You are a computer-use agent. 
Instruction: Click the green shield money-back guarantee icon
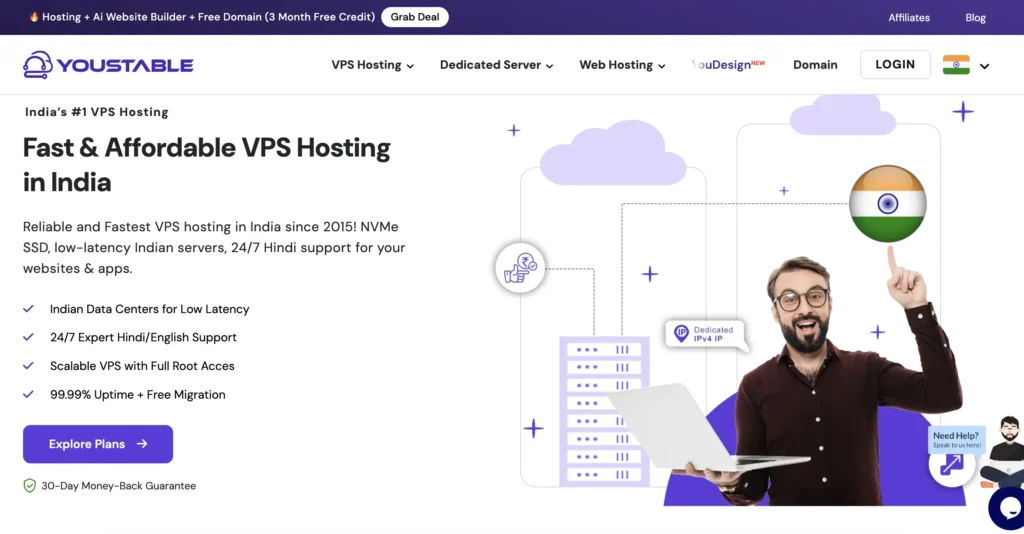29,486
